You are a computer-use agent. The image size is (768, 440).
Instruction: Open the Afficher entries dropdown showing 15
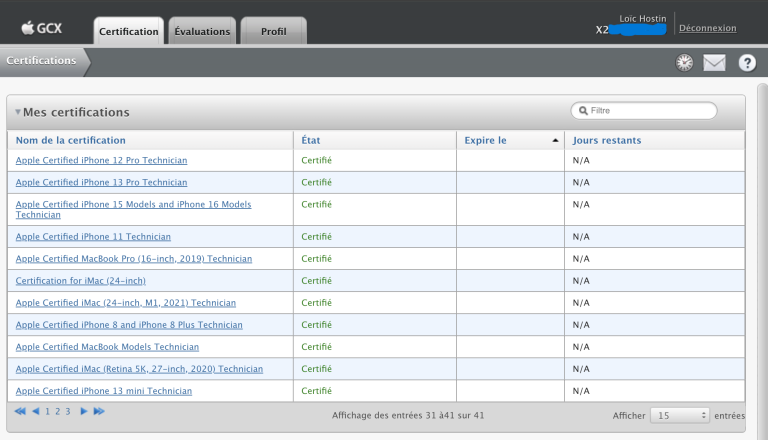679,416
